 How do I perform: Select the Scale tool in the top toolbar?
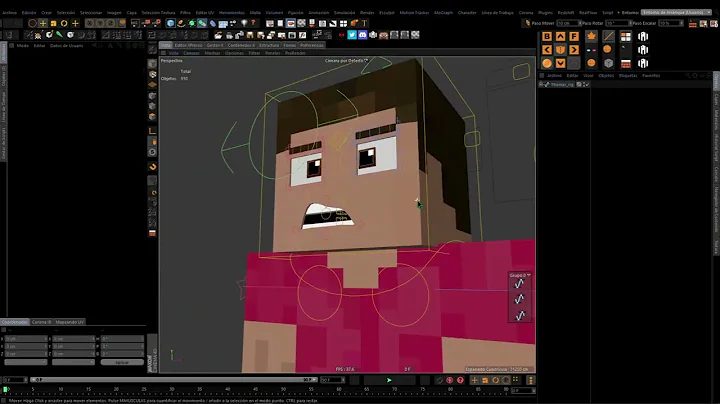(53, 23)
